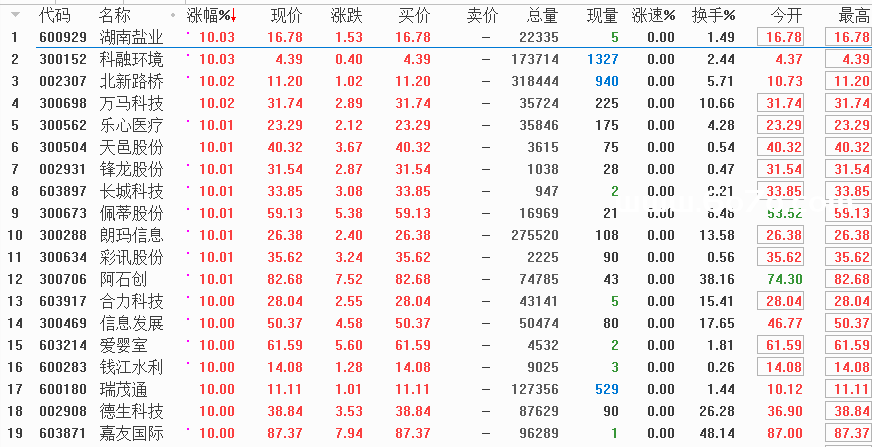Click 今开 value 74.30 for 阿石创
Viewport: 872px width, 447px height.
point(785,279)
